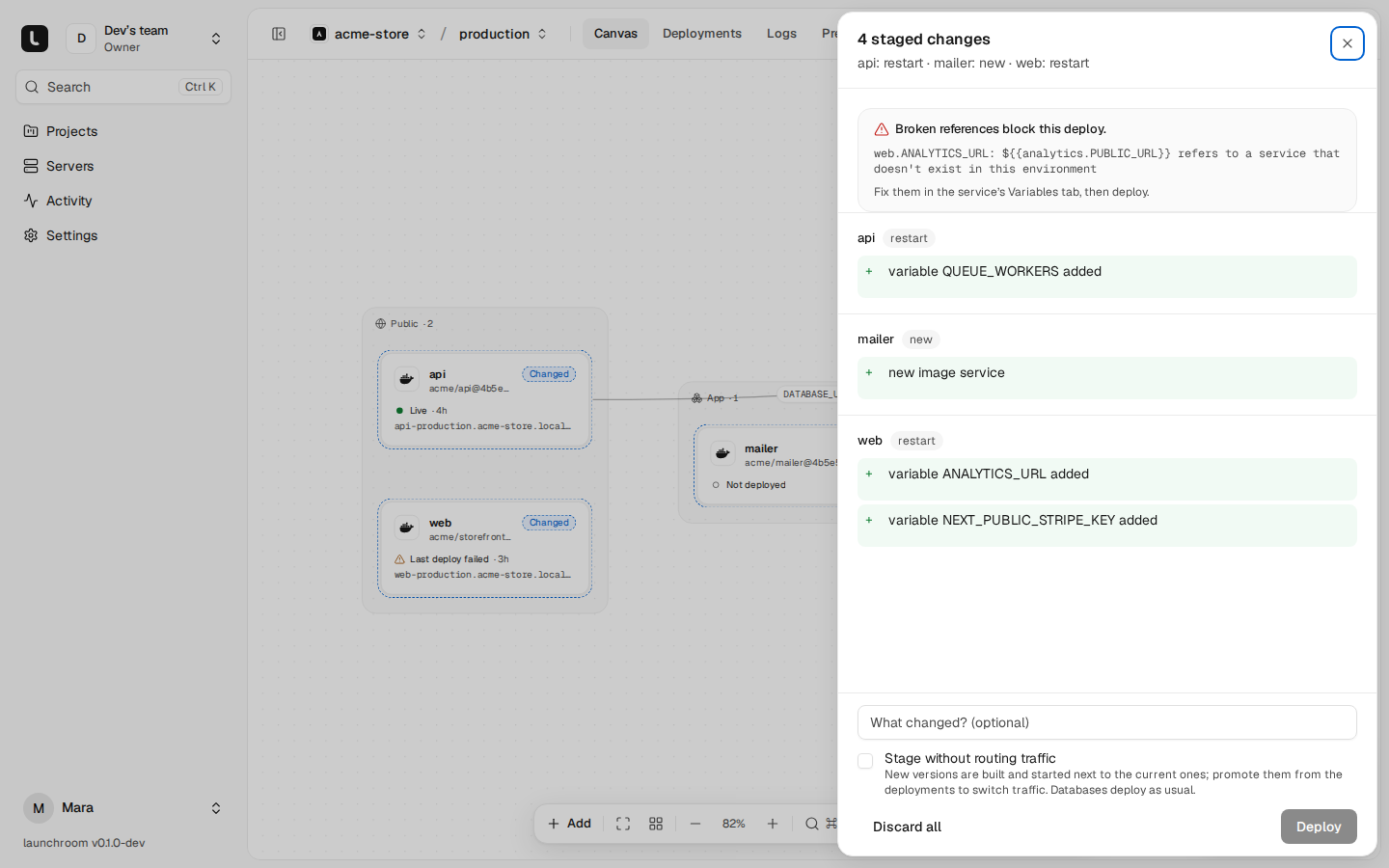
Task: Open Activity via its pulse icon
Action: 31,201
